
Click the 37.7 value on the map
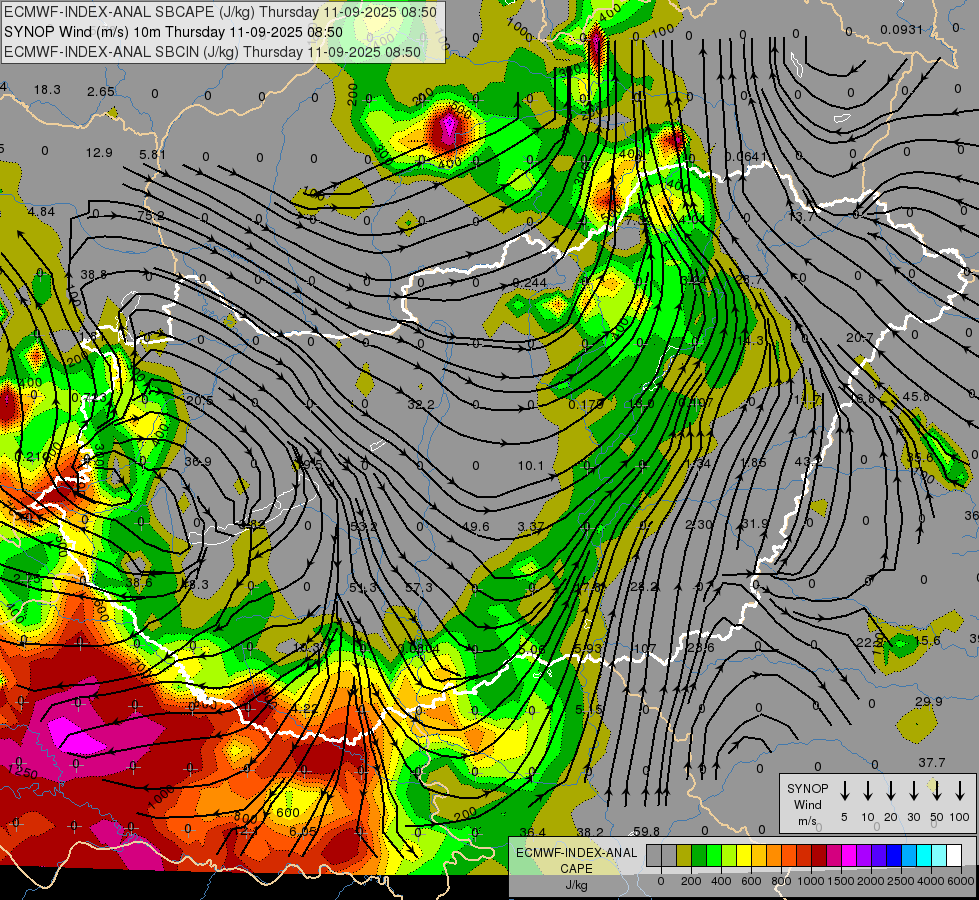[x=932, y=762]
